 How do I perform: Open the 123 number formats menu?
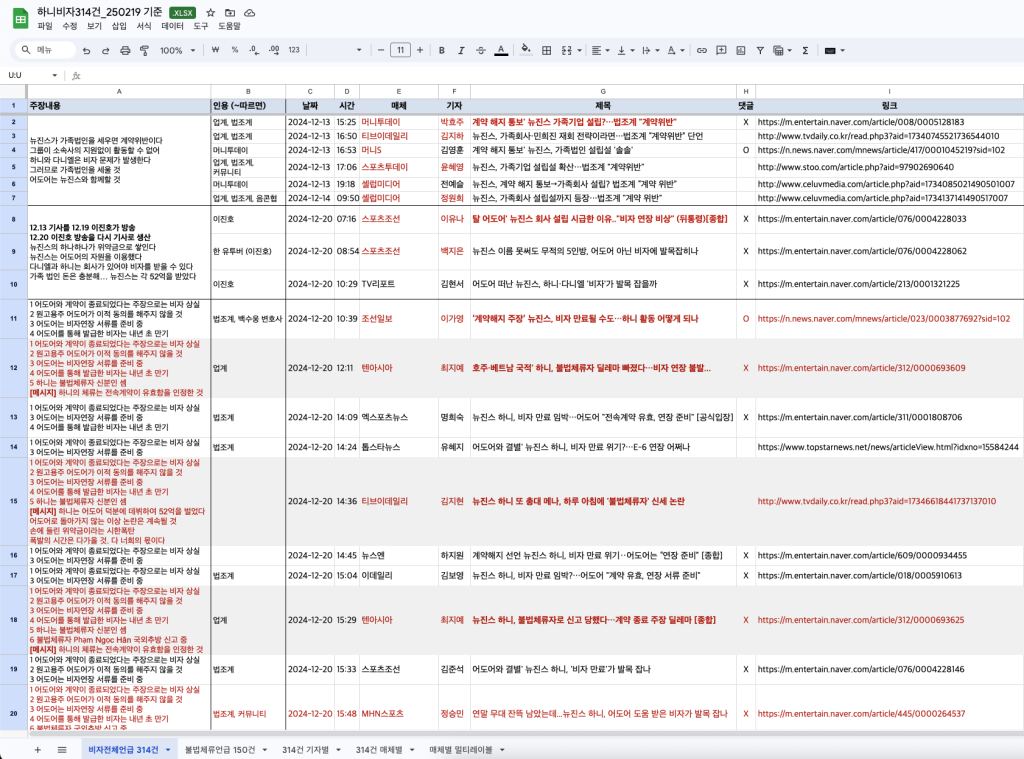(294, 50)
